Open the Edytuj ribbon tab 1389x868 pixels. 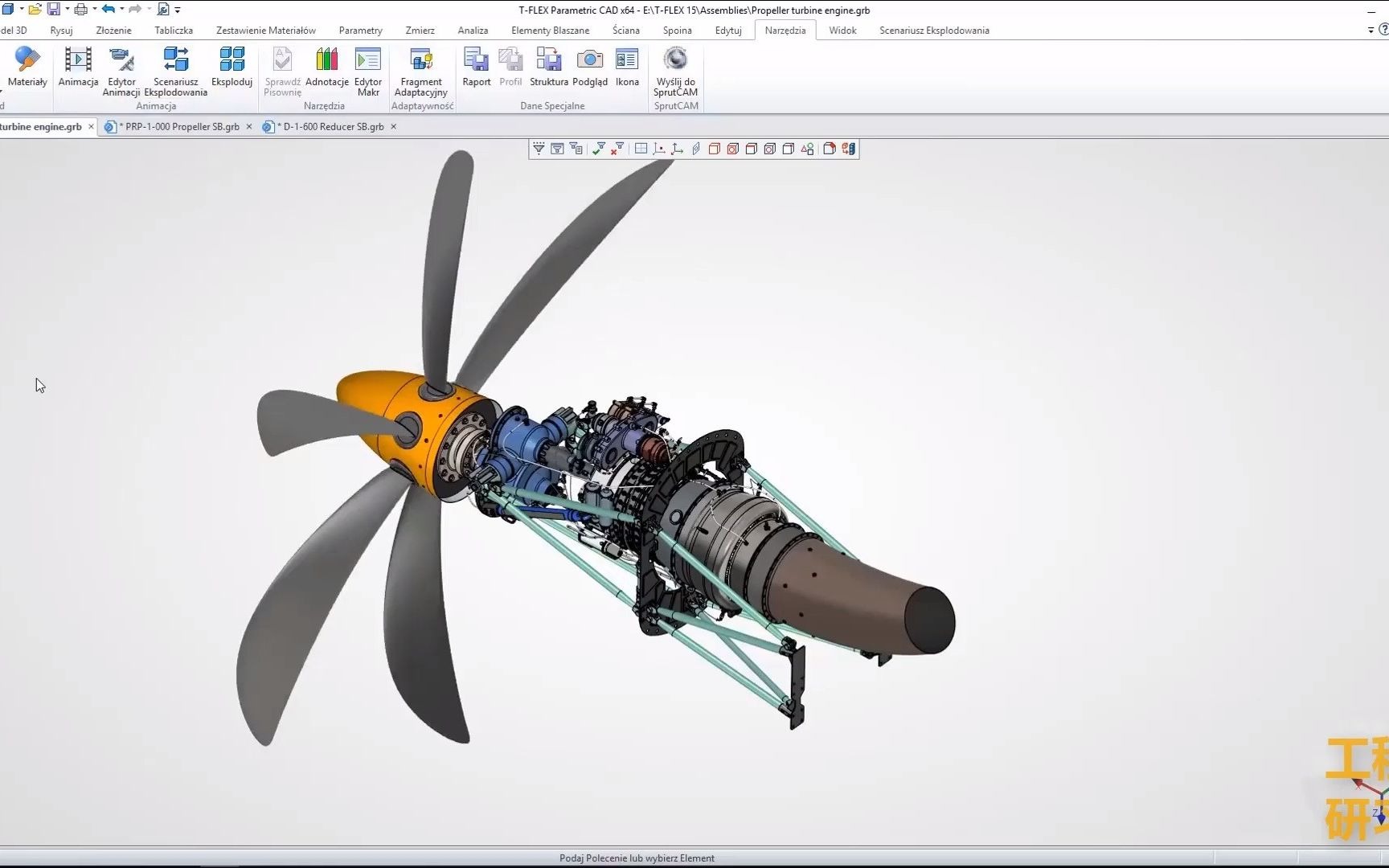coord(728,31)
